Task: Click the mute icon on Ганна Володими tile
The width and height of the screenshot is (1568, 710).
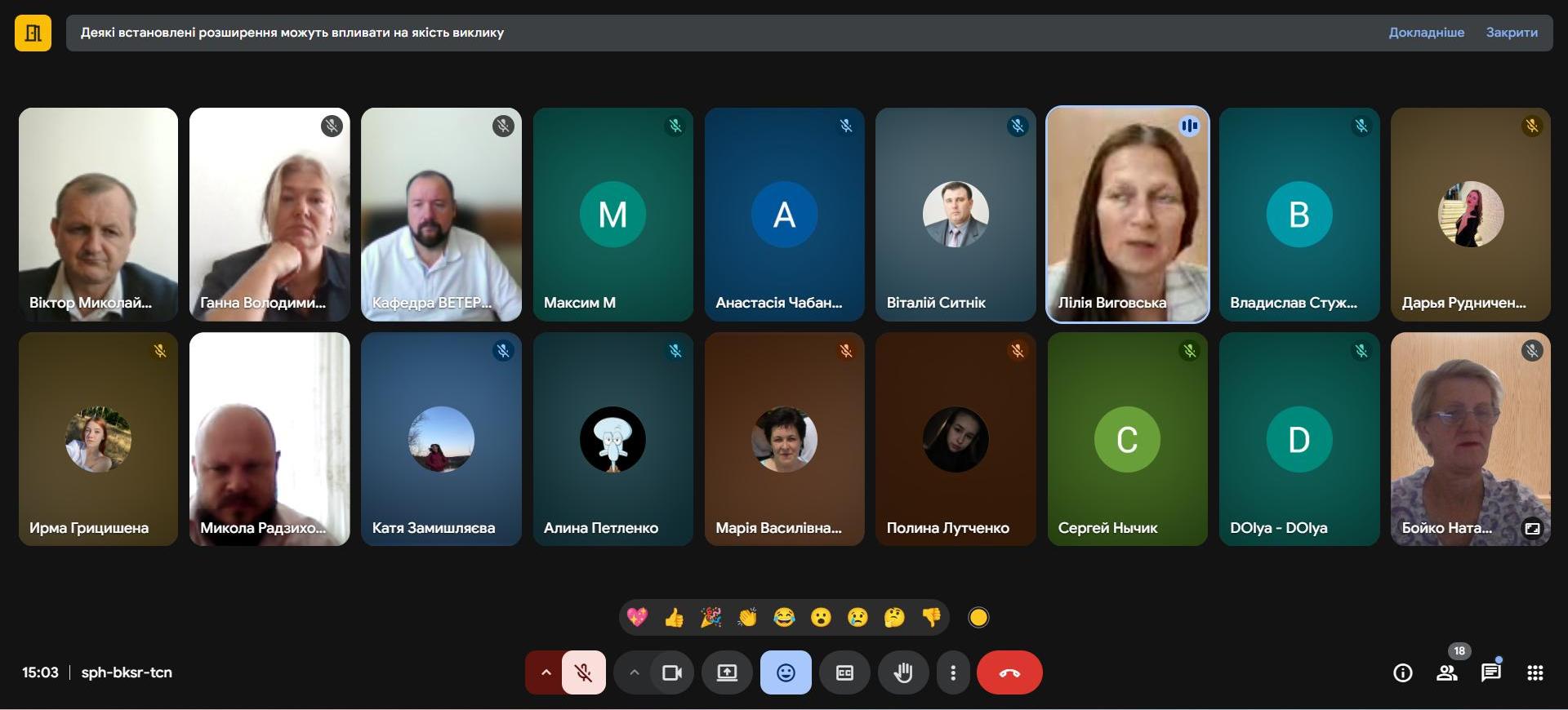Action: pos(332,126)
